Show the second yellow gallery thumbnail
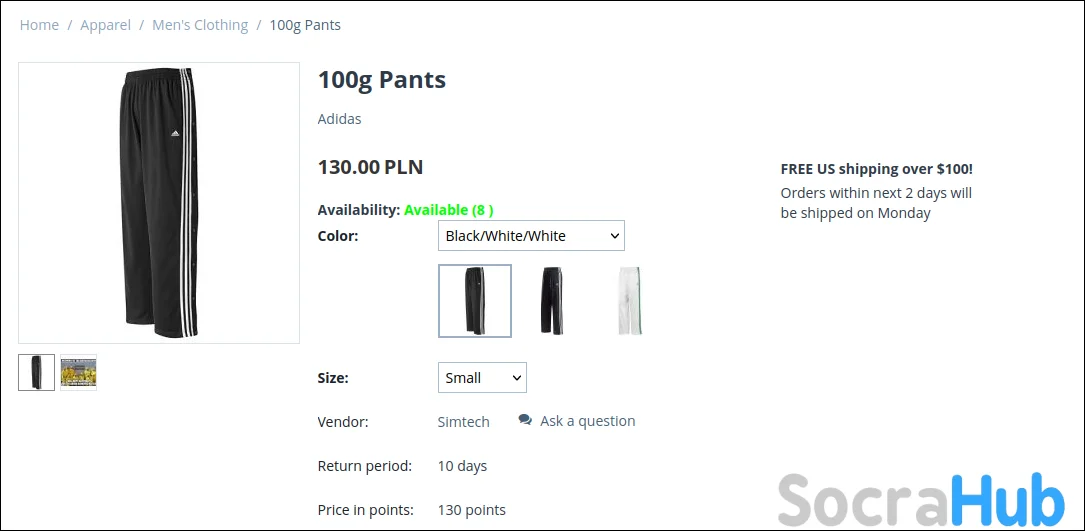Image resolution: width=1085 pixels, height=531 pixels. [x=78, y=373]
